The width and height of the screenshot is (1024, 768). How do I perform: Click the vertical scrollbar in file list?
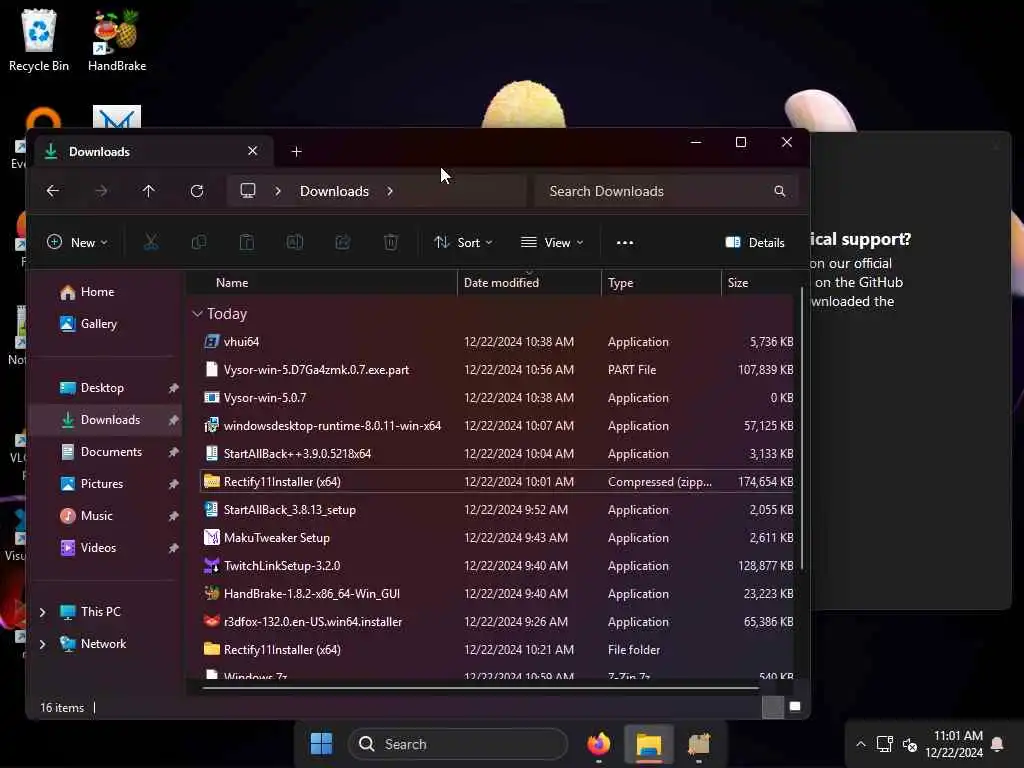(x=801, y=428)
